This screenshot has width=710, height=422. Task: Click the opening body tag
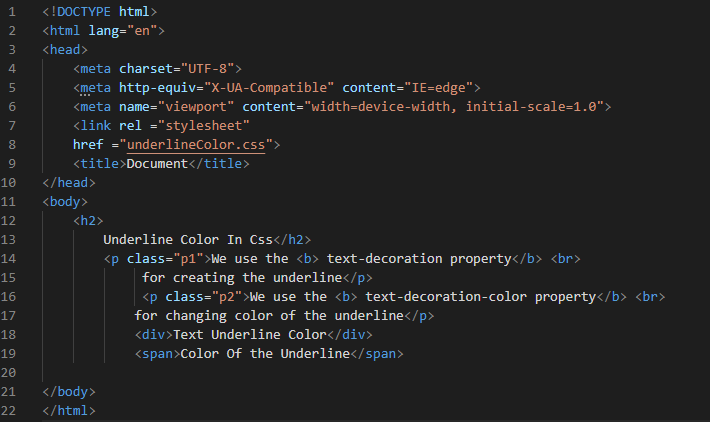point(65,202)
